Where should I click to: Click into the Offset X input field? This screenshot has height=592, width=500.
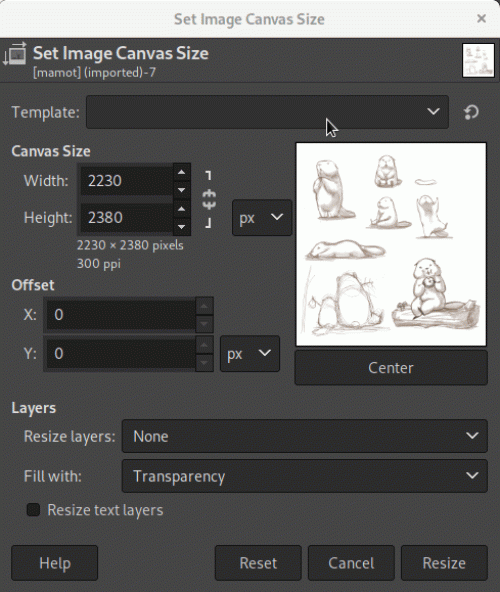120,314
